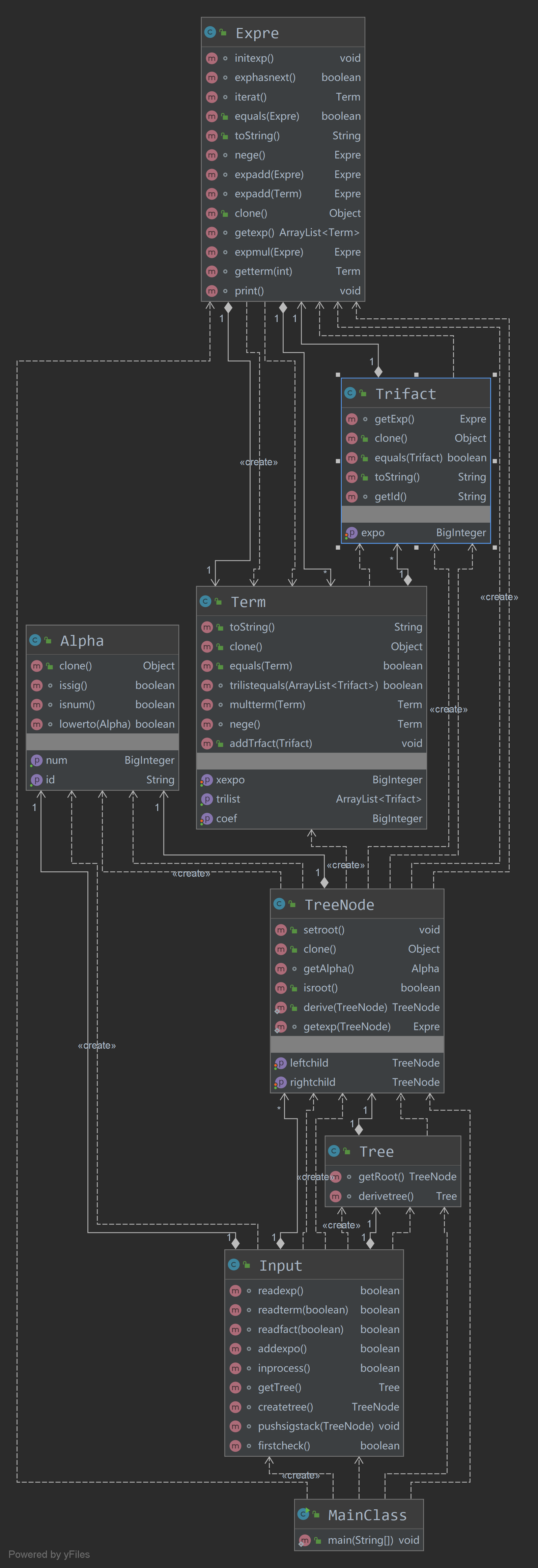The image size is (538, 1568).
Task: Select the getexp(TreeNode) method in TreeNode
Action: click(x=357, y=1027)
